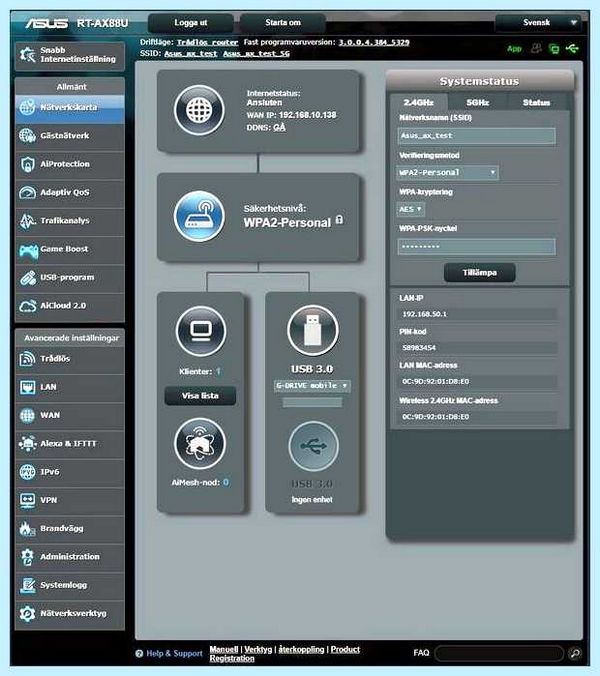Click the återkoppling footer link
The image size is (600, 676).
[x=301, y=649]
